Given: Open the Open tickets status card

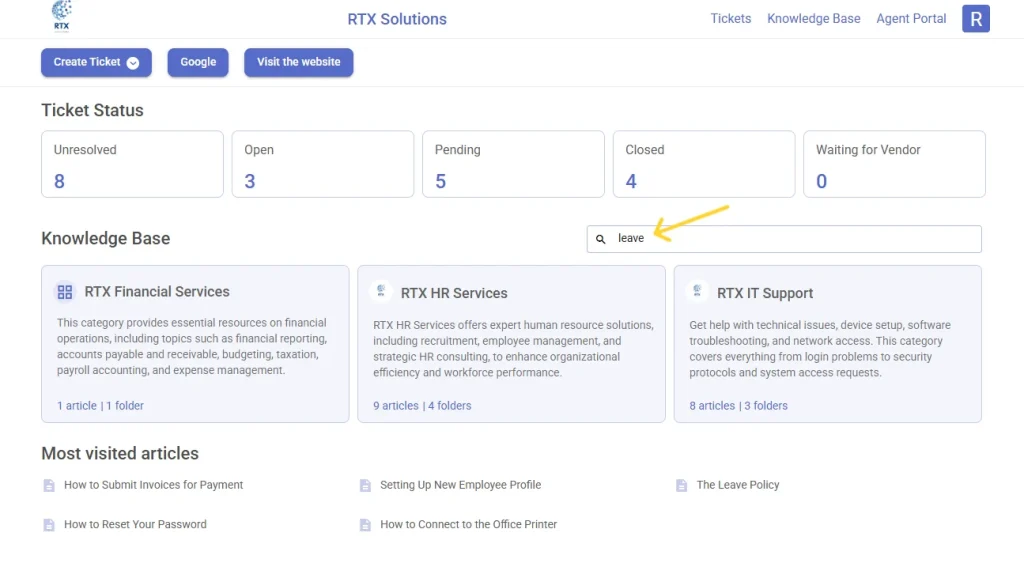Looking at the screenshot, I should tap(323, 164).
